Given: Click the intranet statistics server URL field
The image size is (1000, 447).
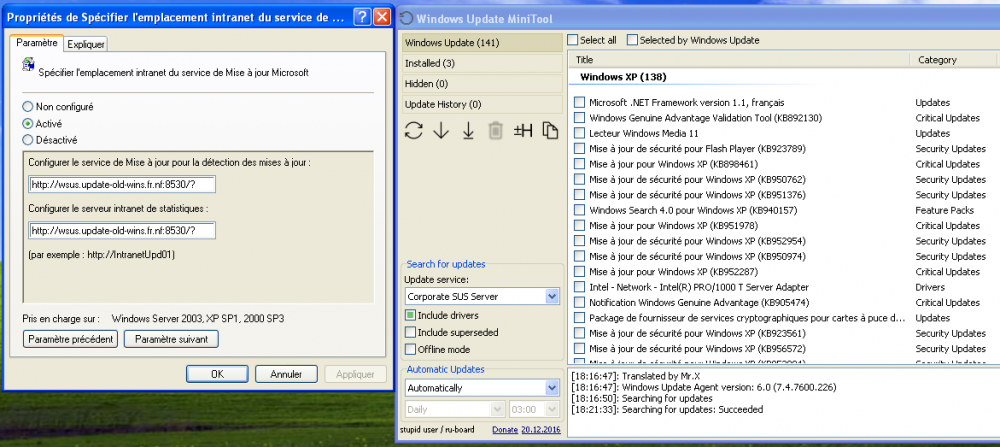Looking at the screenshot, I should click(122, 230).
